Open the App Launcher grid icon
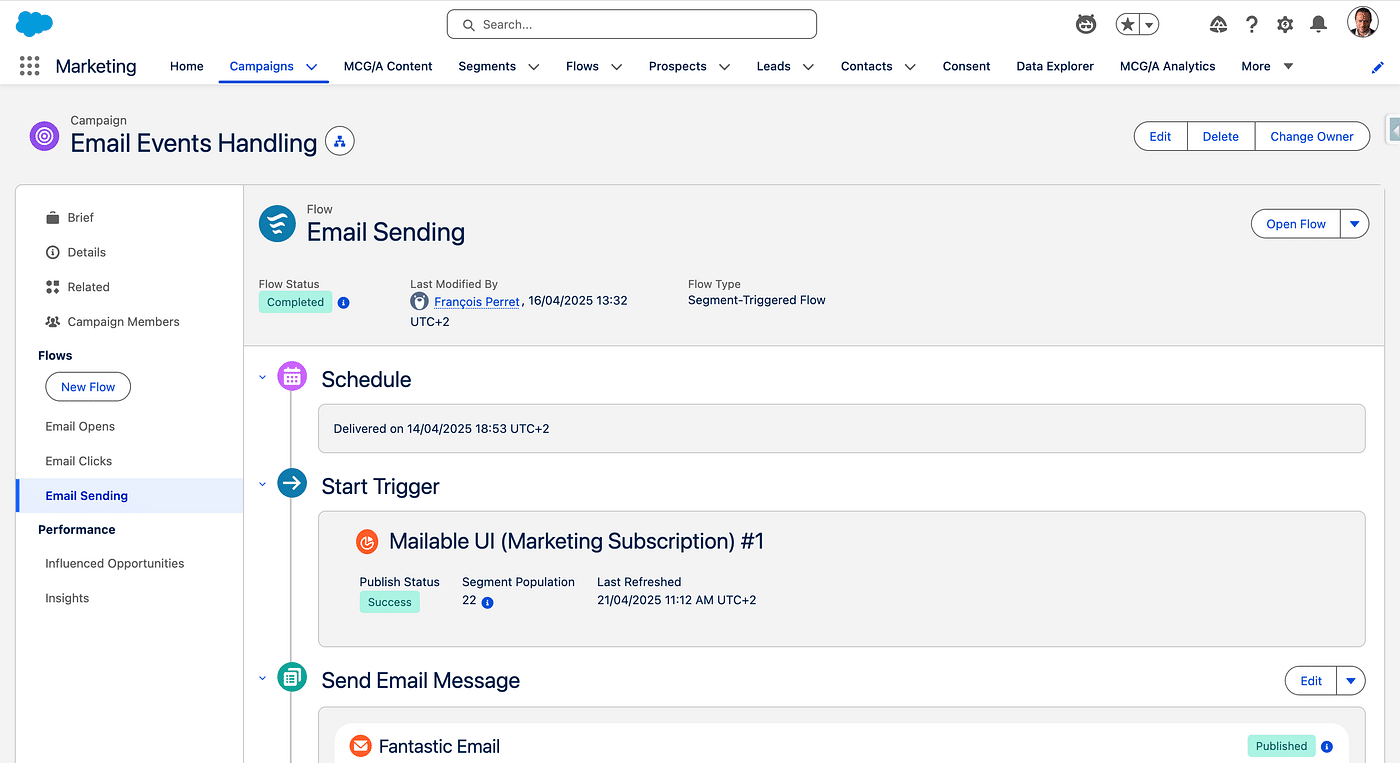This screenshot has height=763, width=1400. (29, 66)
